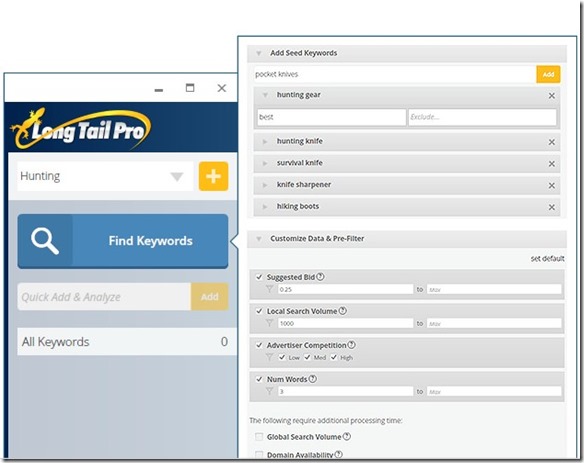This screenshot has width=584, height=463.
Task: Click the yellow plus new project icon
Action: tap(213, 176)
